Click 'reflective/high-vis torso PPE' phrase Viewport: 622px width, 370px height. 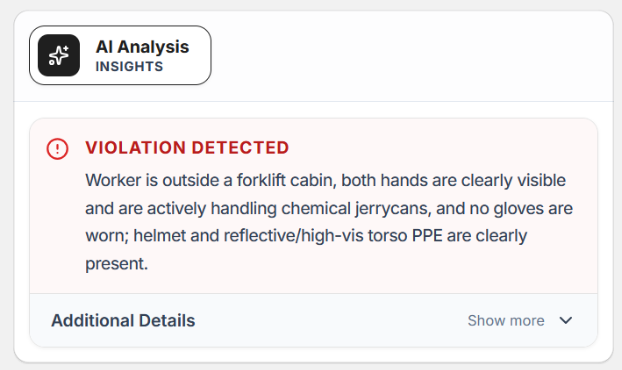(x=333, y=236)
